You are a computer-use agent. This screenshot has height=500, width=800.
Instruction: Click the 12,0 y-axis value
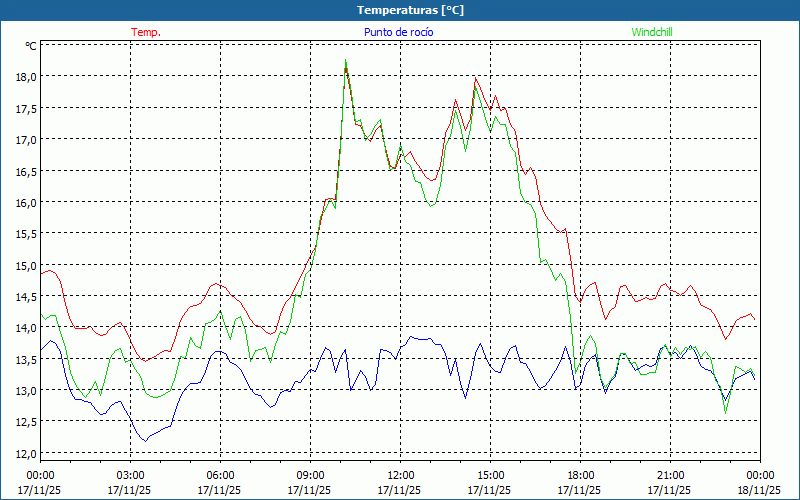point(25,453)
